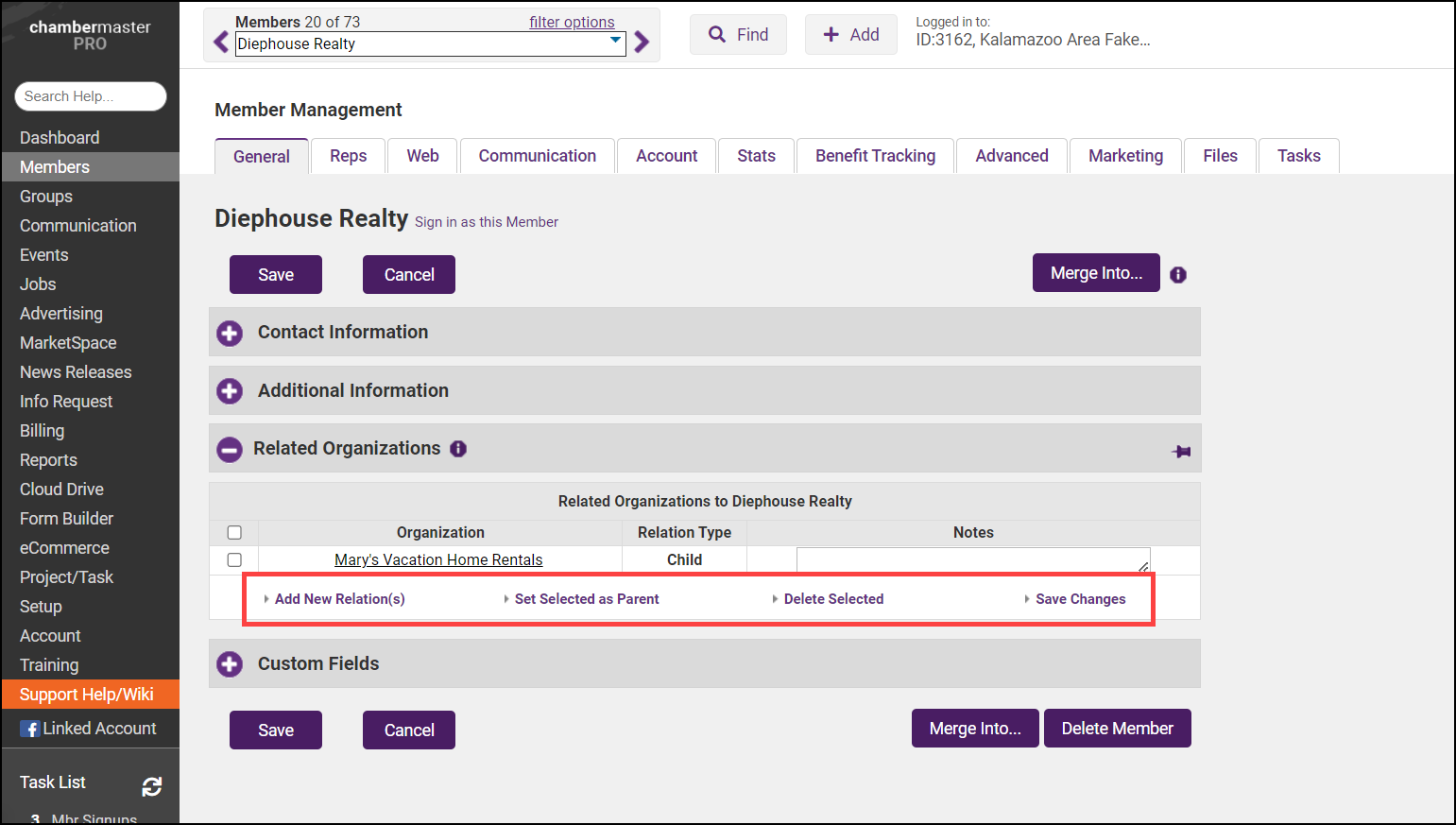The height and width of the screenshot is (825, 1456).
Task: Open Billing in the sidebar
Action: click(43, 431)
